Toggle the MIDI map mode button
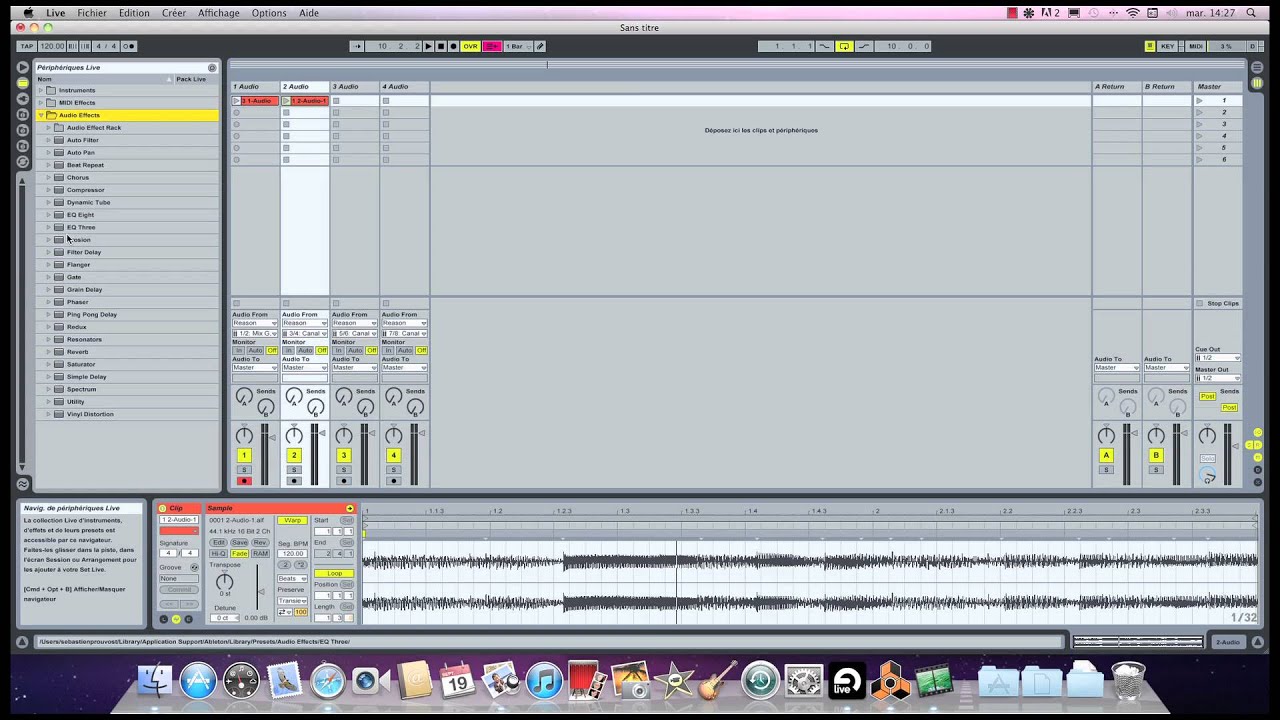The width and height of the screenshot is (1280, 720). [x=1196, y=46]
